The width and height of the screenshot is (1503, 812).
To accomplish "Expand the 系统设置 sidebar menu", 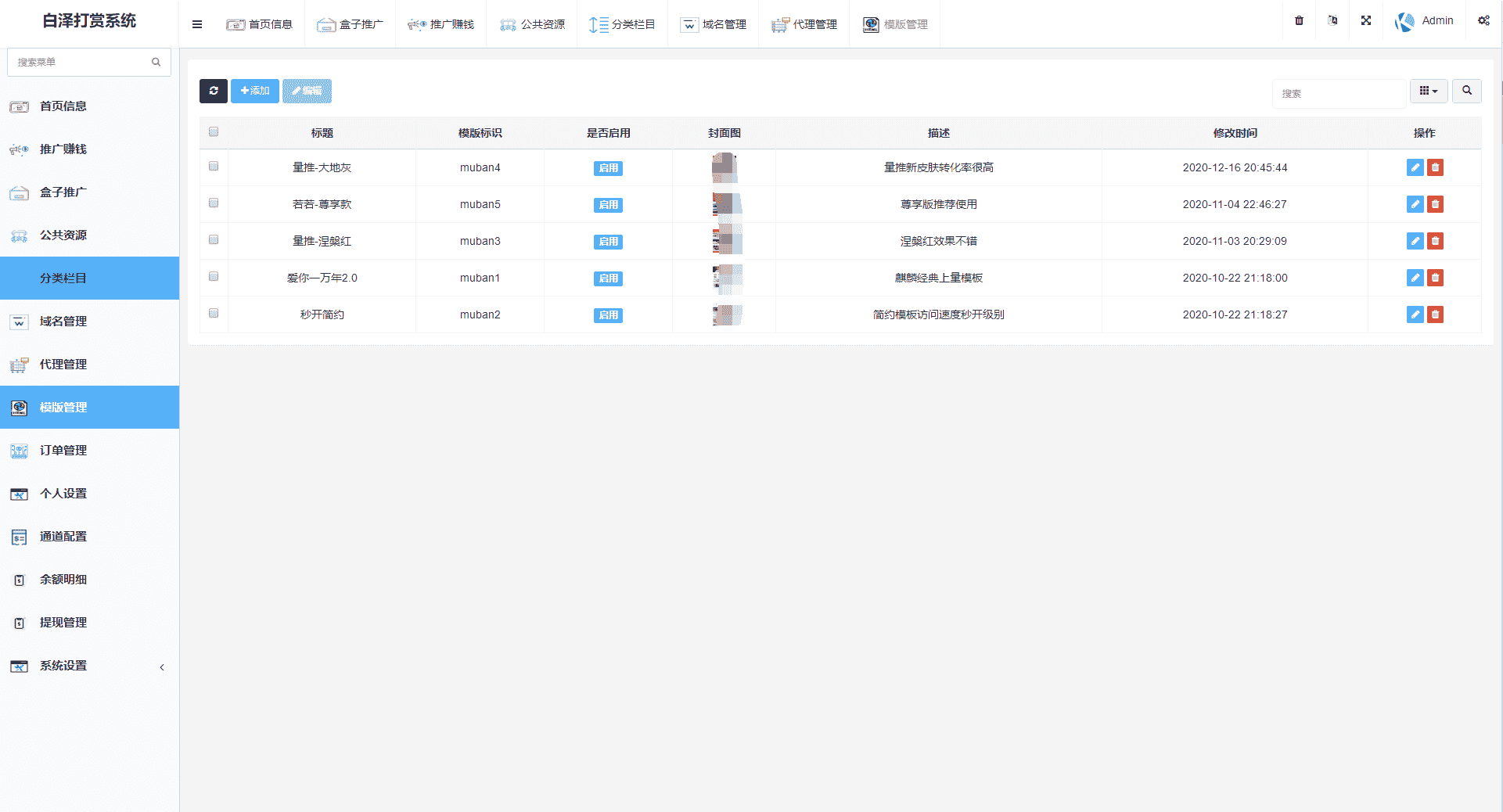I will 89,666.
